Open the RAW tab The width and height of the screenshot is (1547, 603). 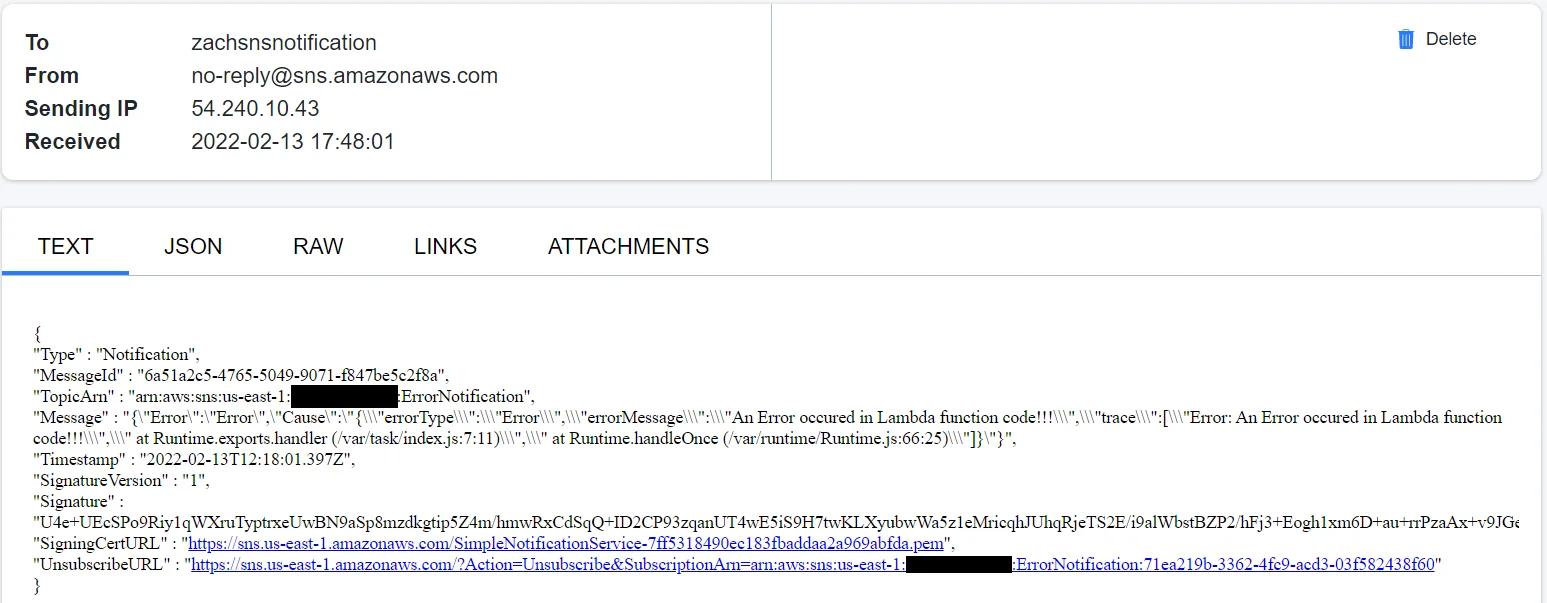pos(317,246)
